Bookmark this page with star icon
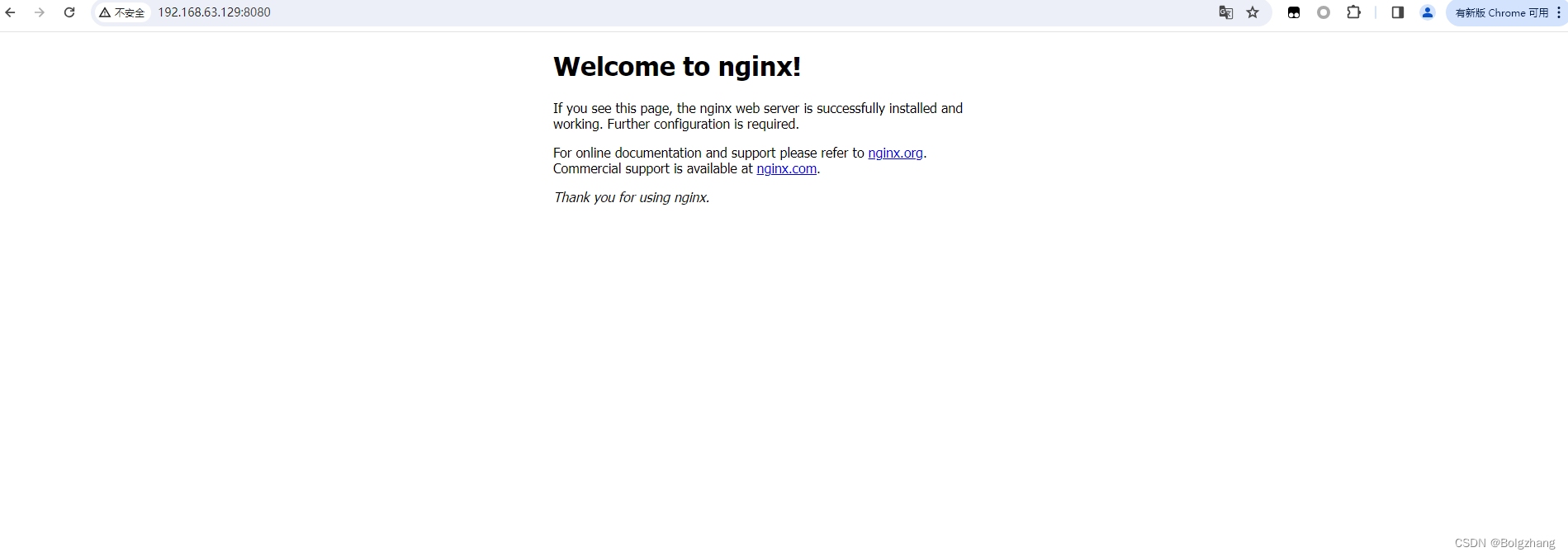The height and width of the screenshot is (557, 1568). coord(1253,12)
